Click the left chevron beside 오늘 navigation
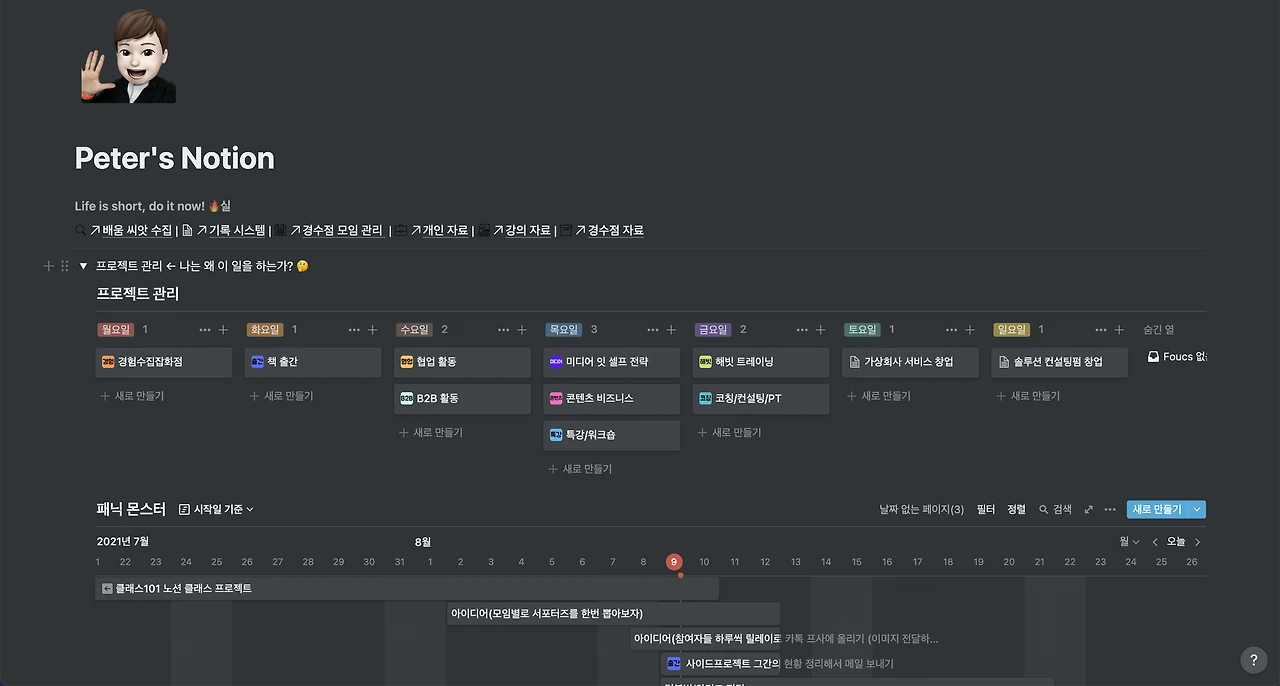 1154,540
